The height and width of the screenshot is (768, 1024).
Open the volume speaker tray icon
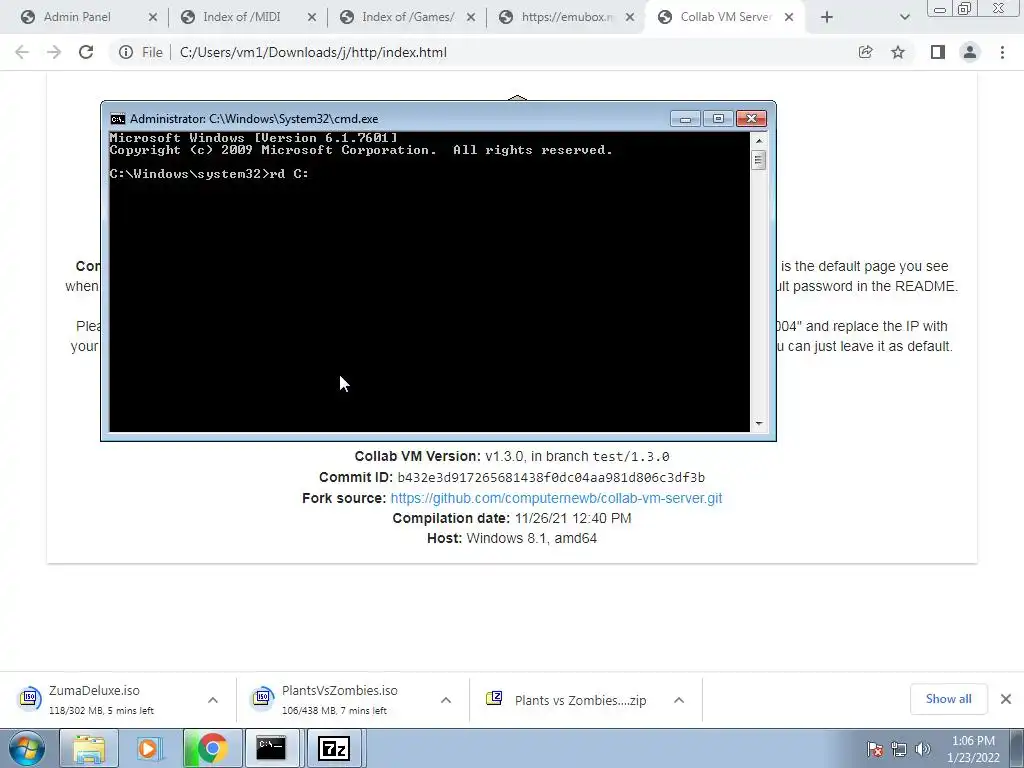[923, 749]
